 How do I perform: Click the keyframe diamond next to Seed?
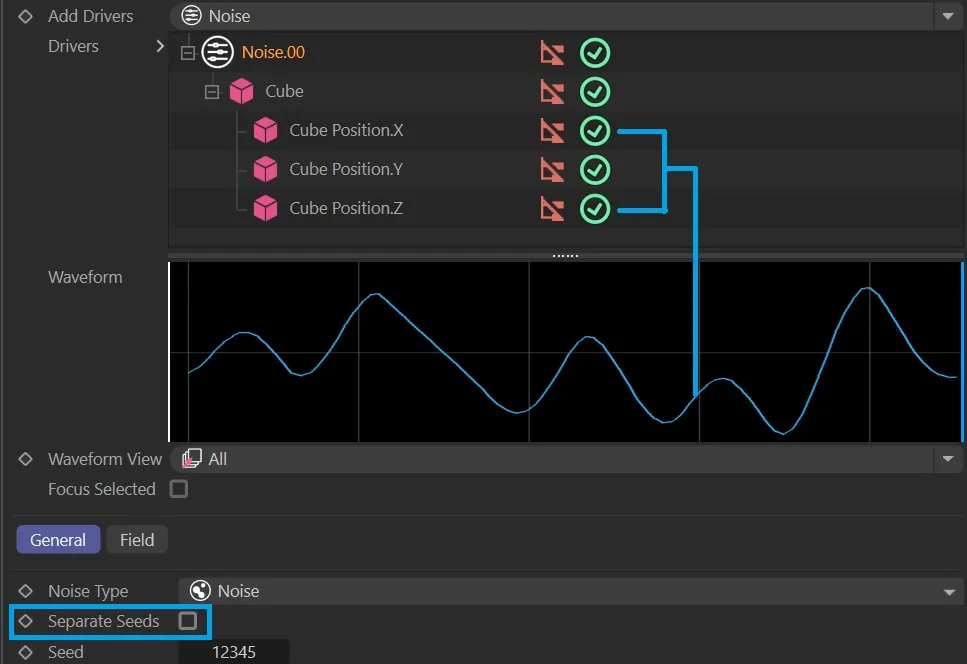[x=26, y=652]
